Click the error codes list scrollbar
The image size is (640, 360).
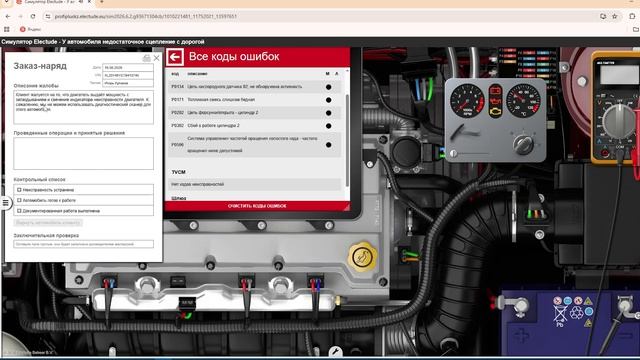pyautogui.click(x=347, y=141)
